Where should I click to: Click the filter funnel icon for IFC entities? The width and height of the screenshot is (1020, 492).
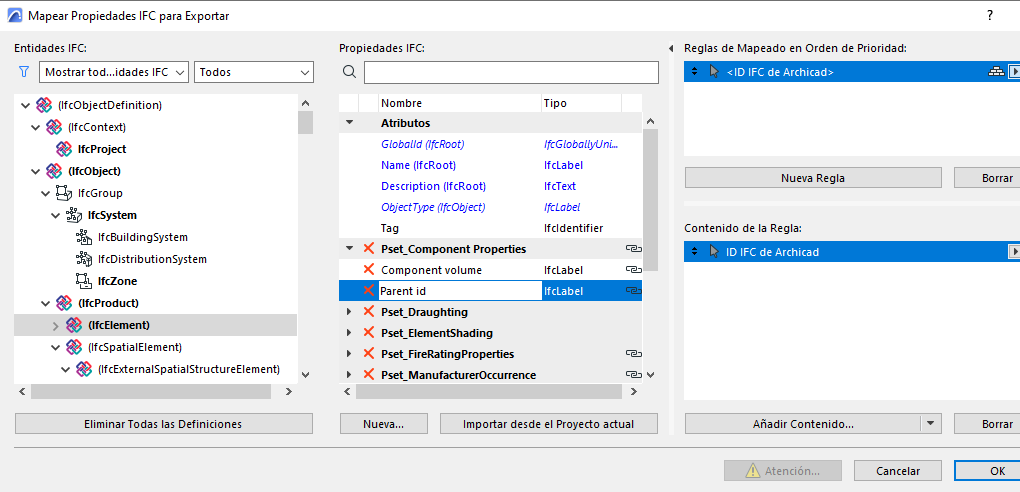click(24, 72)
